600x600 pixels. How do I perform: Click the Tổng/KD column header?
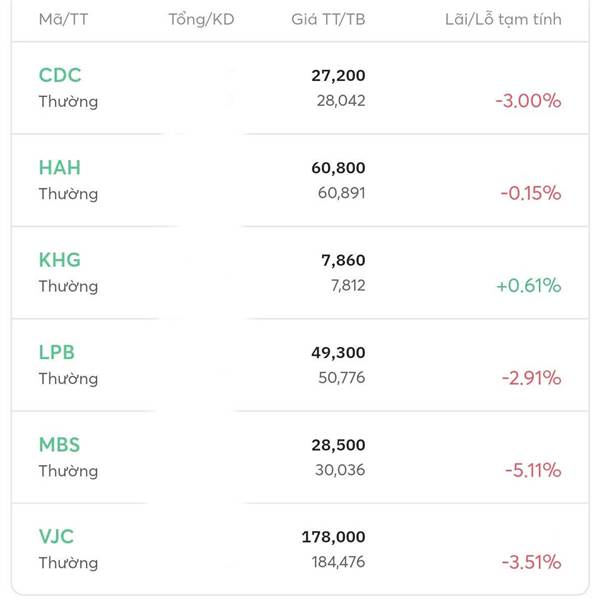point(201,19)
